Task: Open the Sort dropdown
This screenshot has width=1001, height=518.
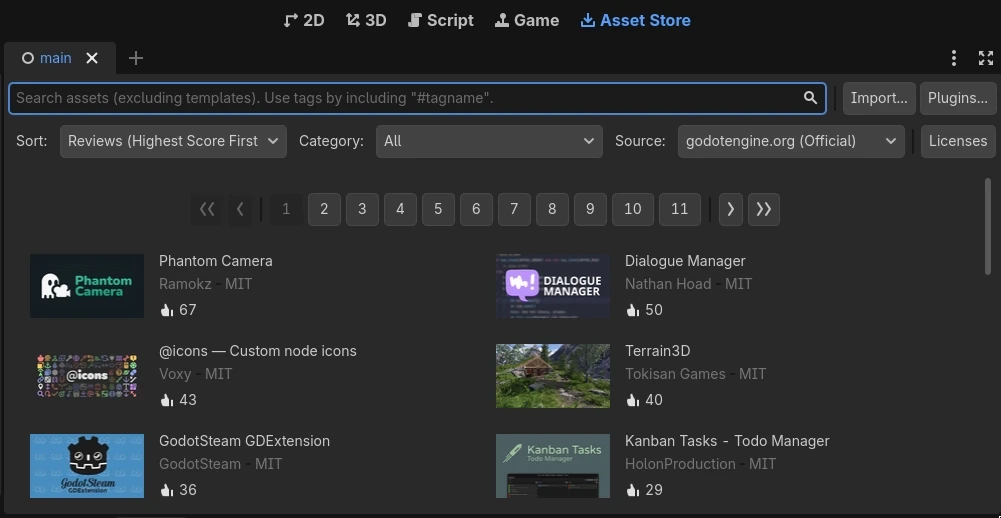Action: (x=173, y=141)
